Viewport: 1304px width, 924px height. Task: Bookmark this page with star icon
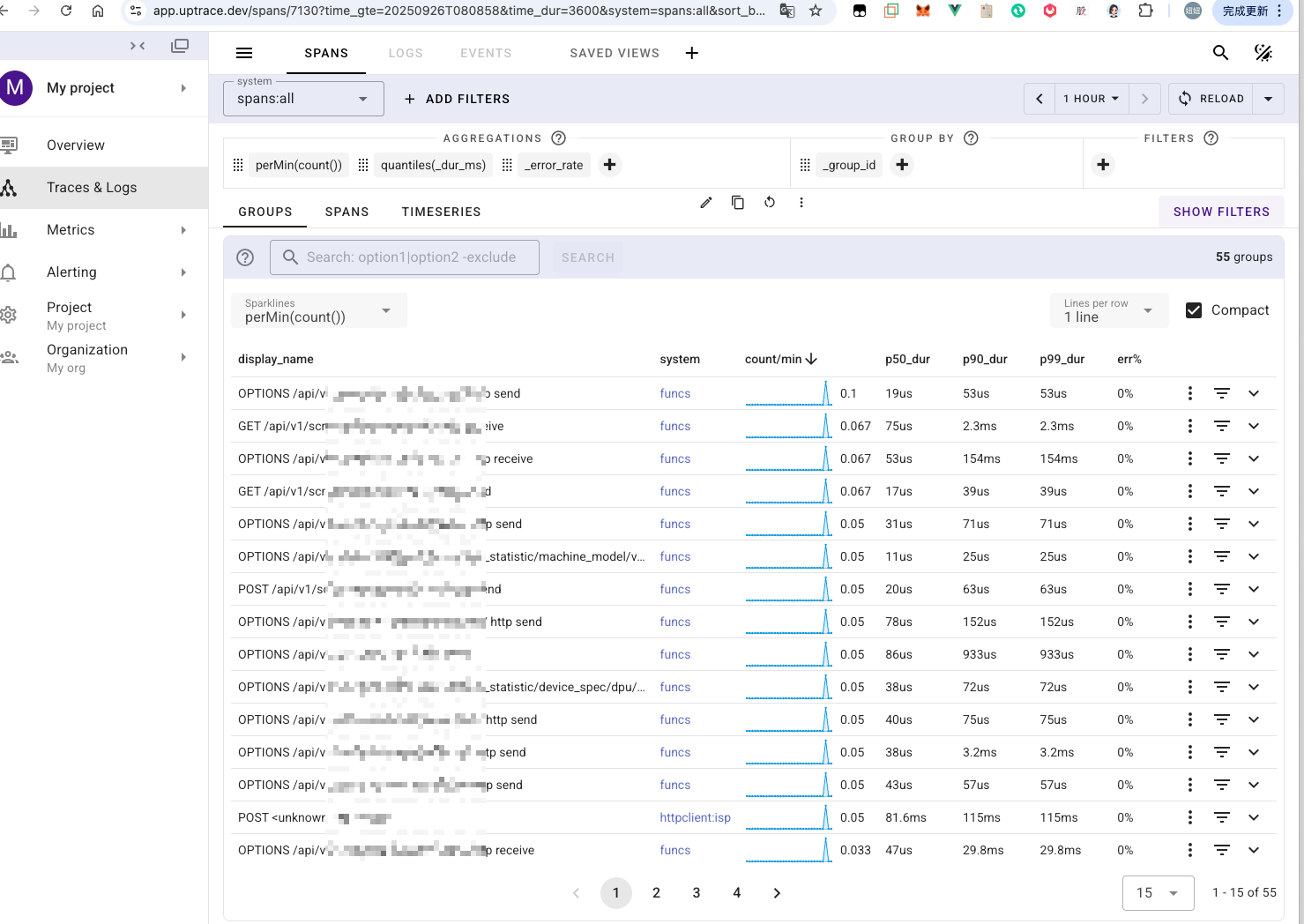point(816,11)
